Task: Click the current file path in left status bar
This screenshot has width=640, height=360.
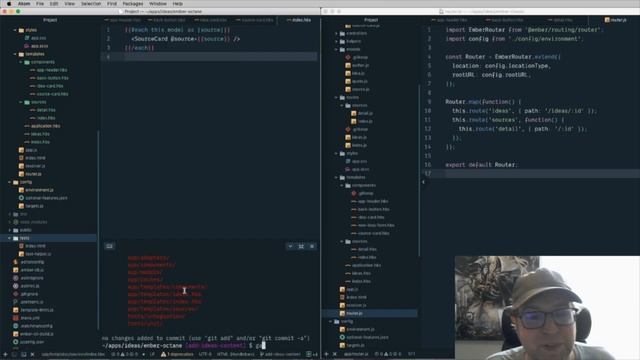Action: pyautogui.click(x=73, y=354)
